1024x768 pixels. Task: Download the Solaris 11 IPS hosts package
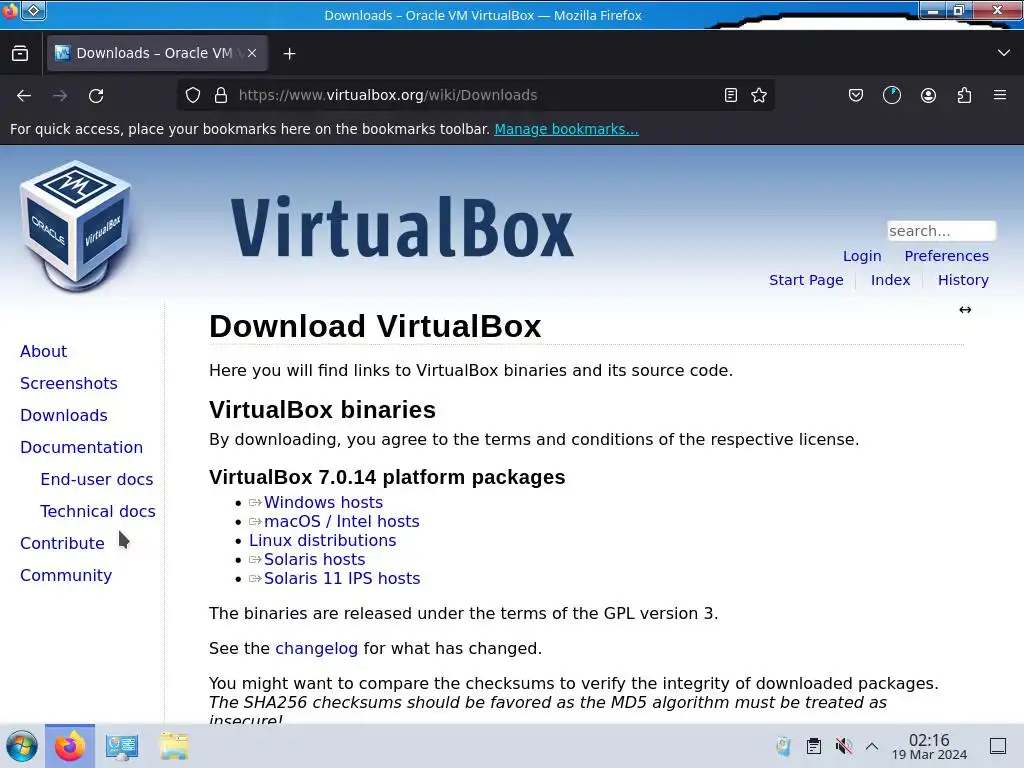tap(342, 578)
